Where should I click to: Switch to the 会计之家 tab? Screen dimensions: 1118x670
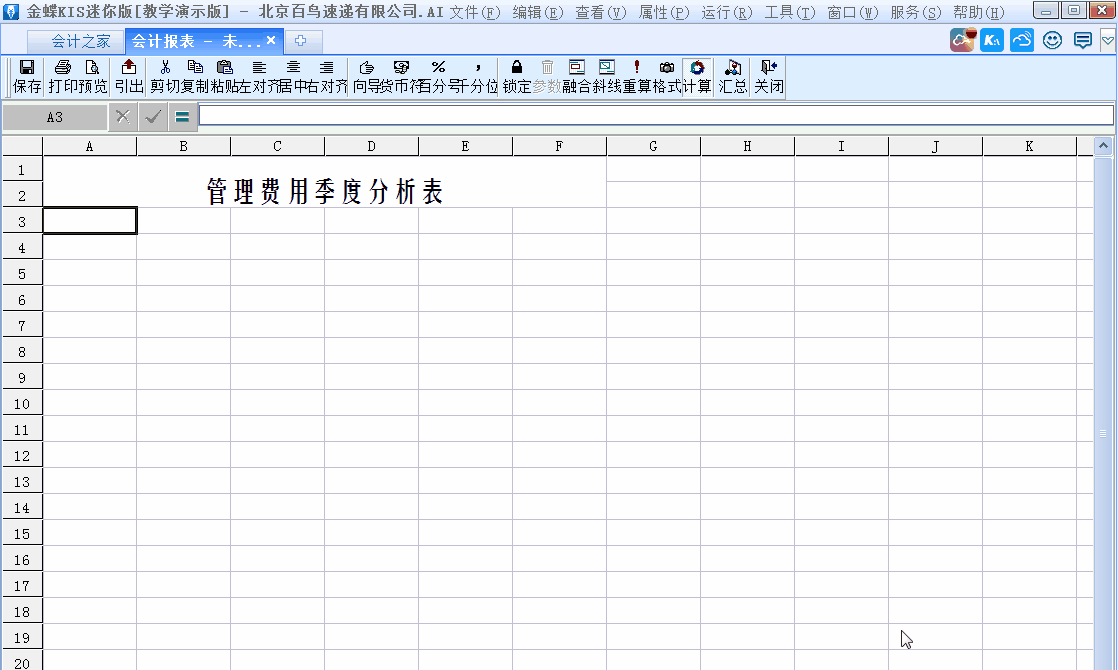(81, 41)
